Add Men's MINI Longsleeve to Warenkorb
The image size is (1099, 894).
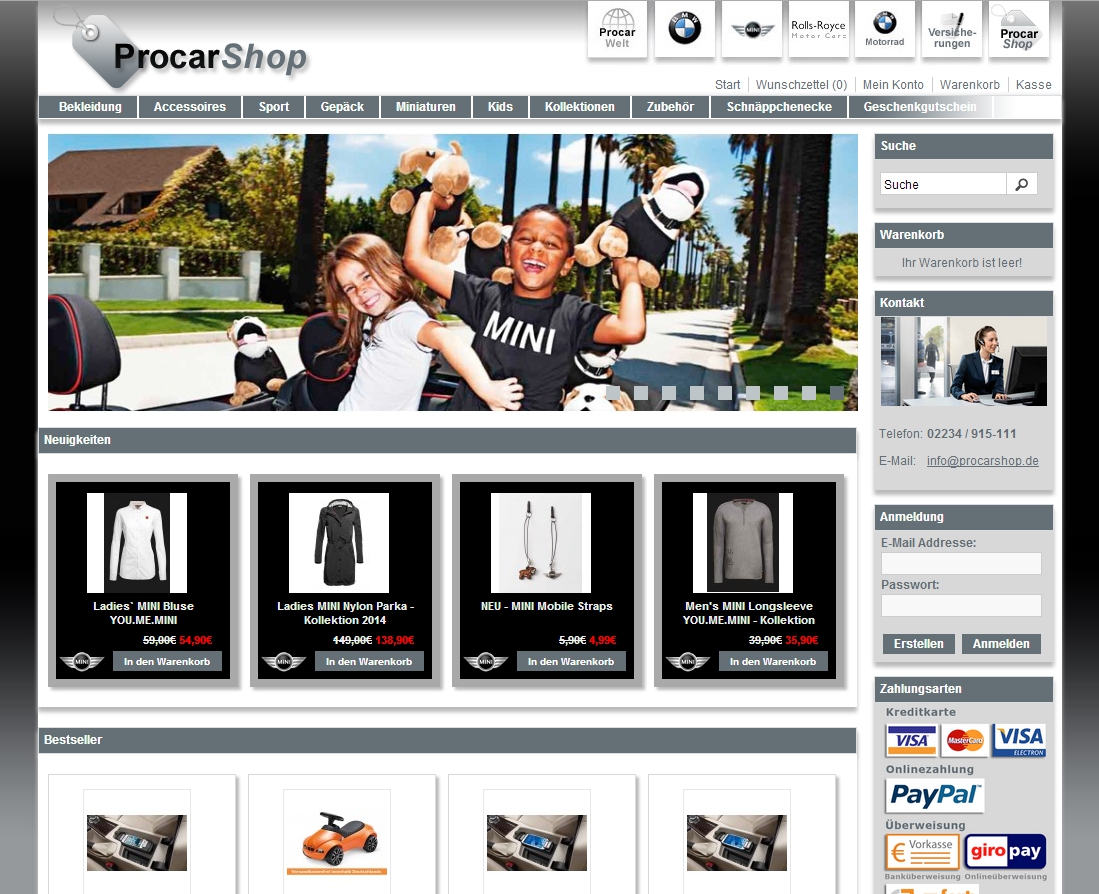pos(772,661)
